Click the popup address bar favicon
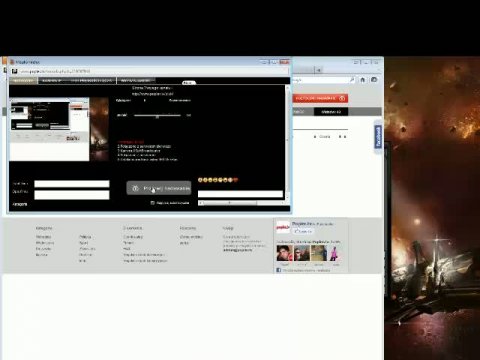 click(15, 71)
